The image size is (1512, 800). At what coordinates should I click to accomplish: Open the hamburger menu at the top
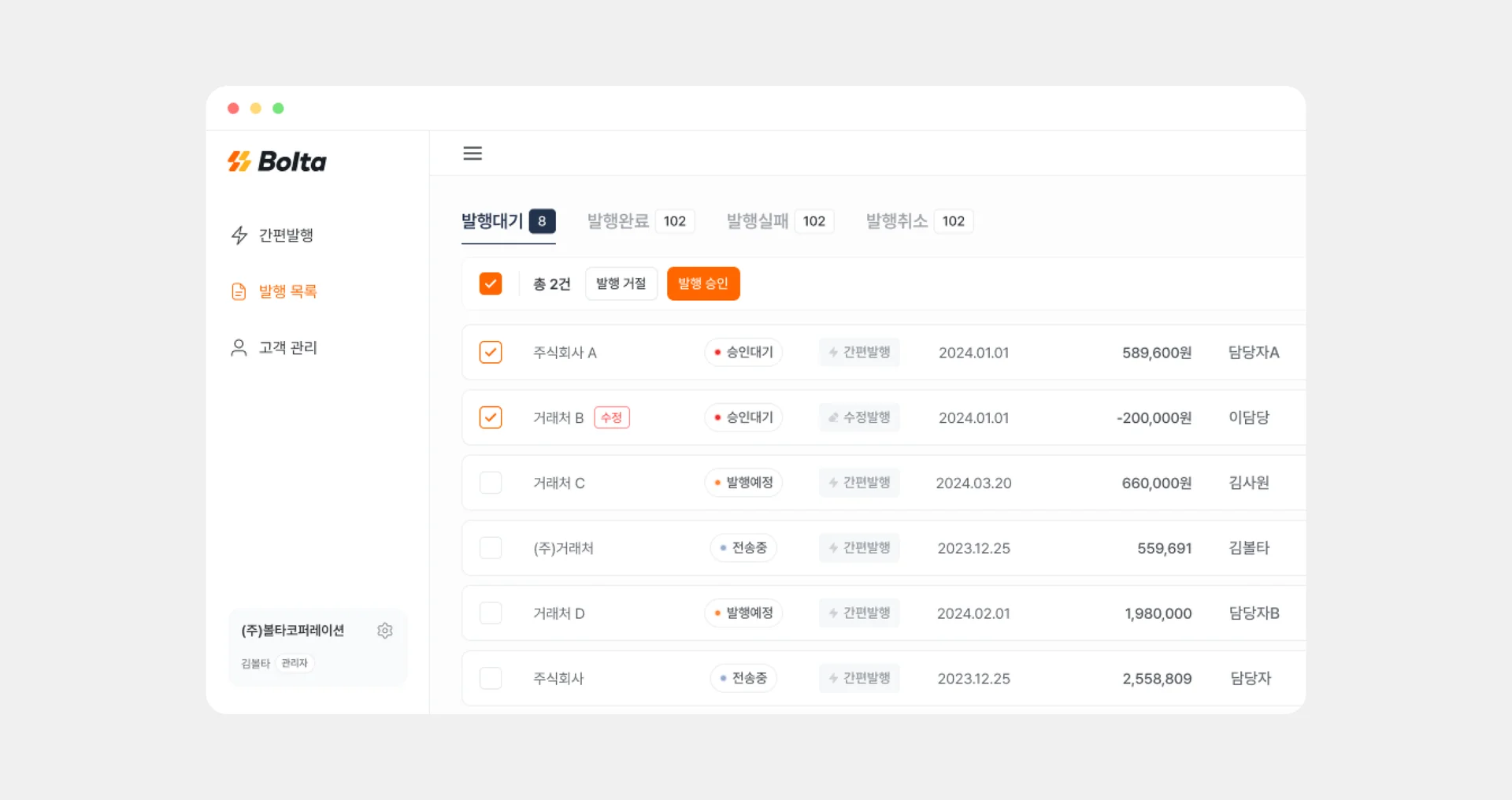(x=472, y=153)
